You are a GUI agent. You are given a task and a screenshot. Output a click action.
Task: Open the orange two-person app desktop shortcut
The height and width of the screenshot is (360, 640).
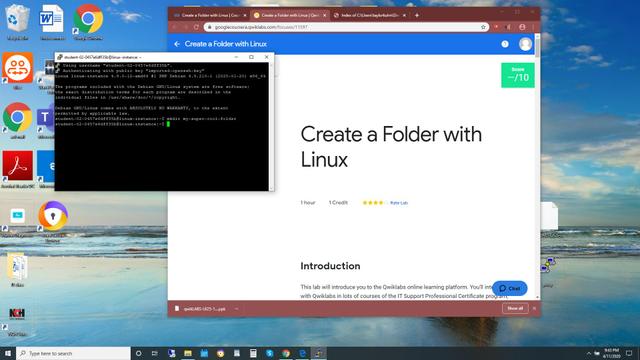click(x=17, y=70)
